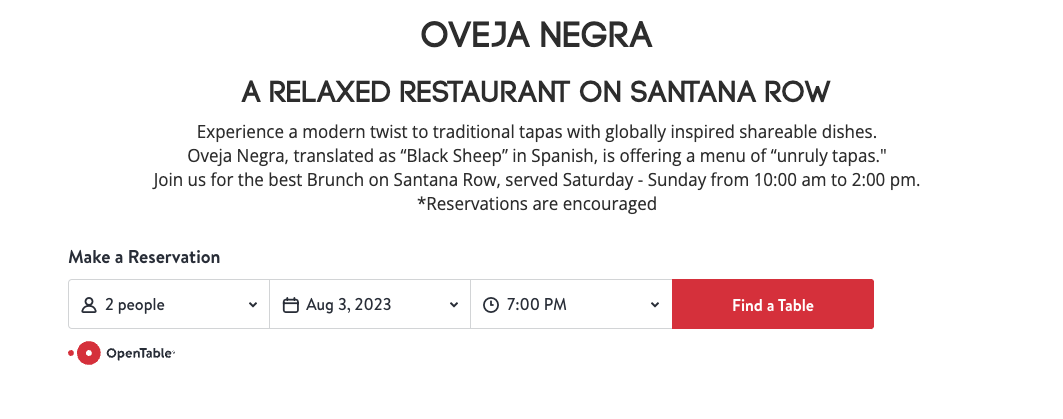Click the person icon in party size selector
The width and height of the screenshot is (1063, 419).
[x=89, y=305]
